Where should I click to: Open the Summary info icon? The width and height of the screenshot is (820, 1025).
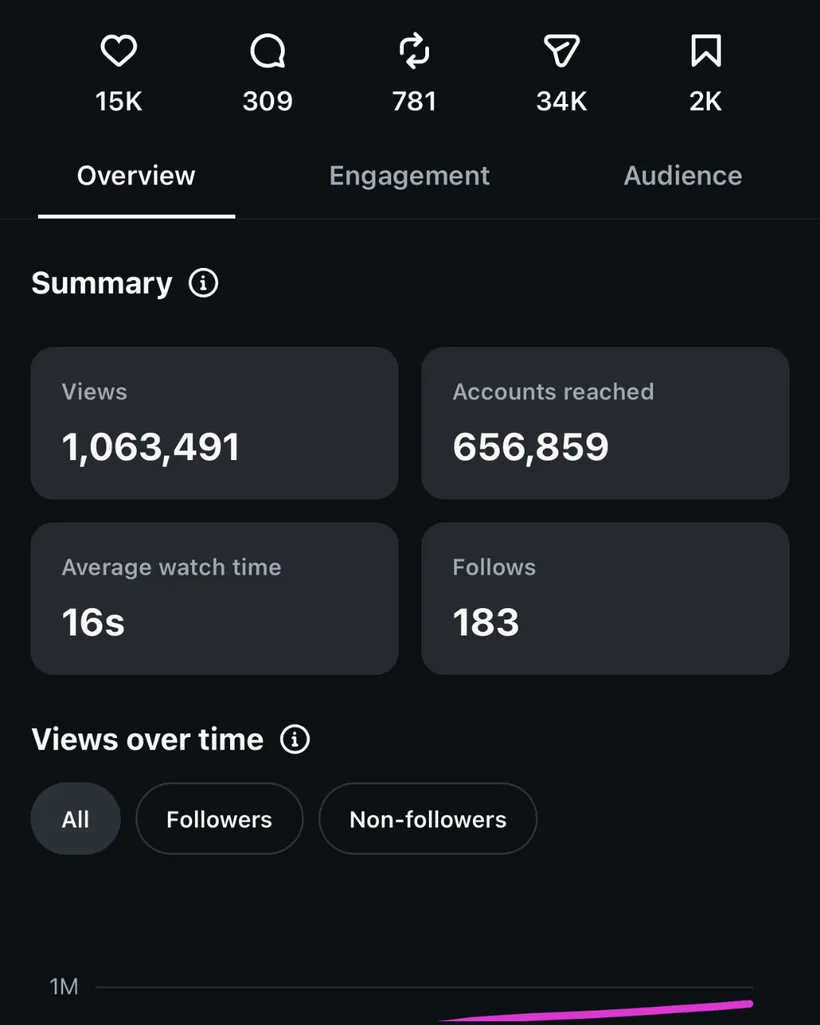click(x=203, y=283)
